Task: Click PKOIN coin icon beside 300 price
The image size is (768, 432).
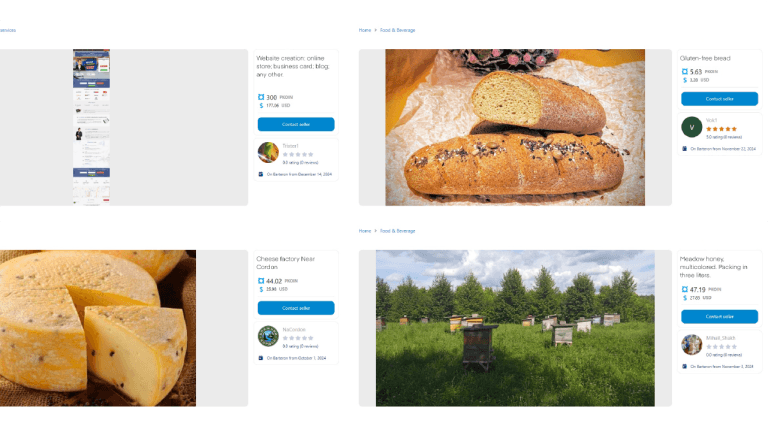Action: tap(261, 97)
